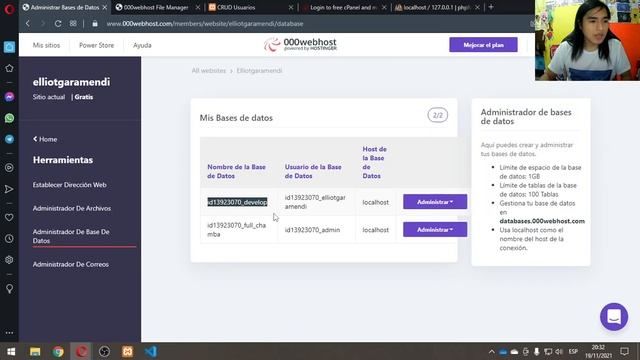Open volume control in system tray
The width and height of the screenshot is (640, 360).
click(x=559, y=351)
